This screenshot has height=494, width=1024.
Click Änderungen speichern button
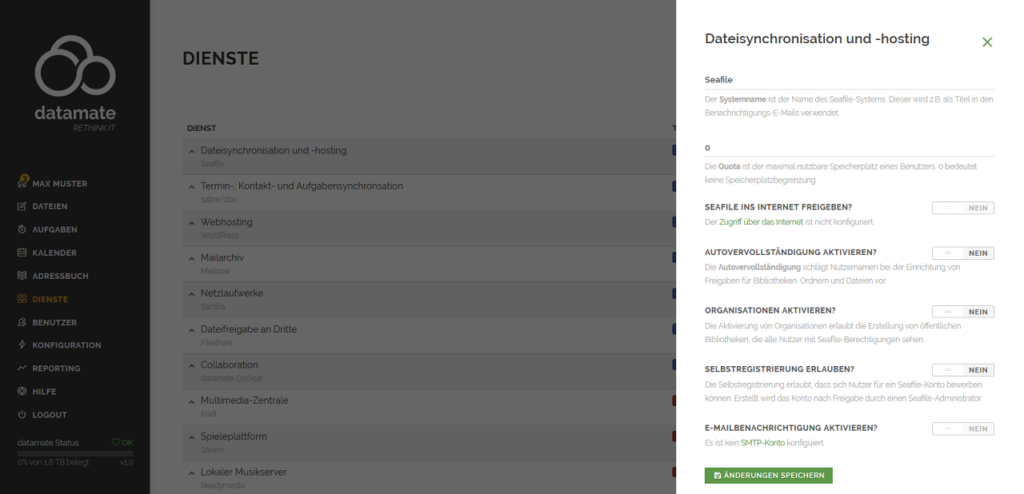pos(768,475)
